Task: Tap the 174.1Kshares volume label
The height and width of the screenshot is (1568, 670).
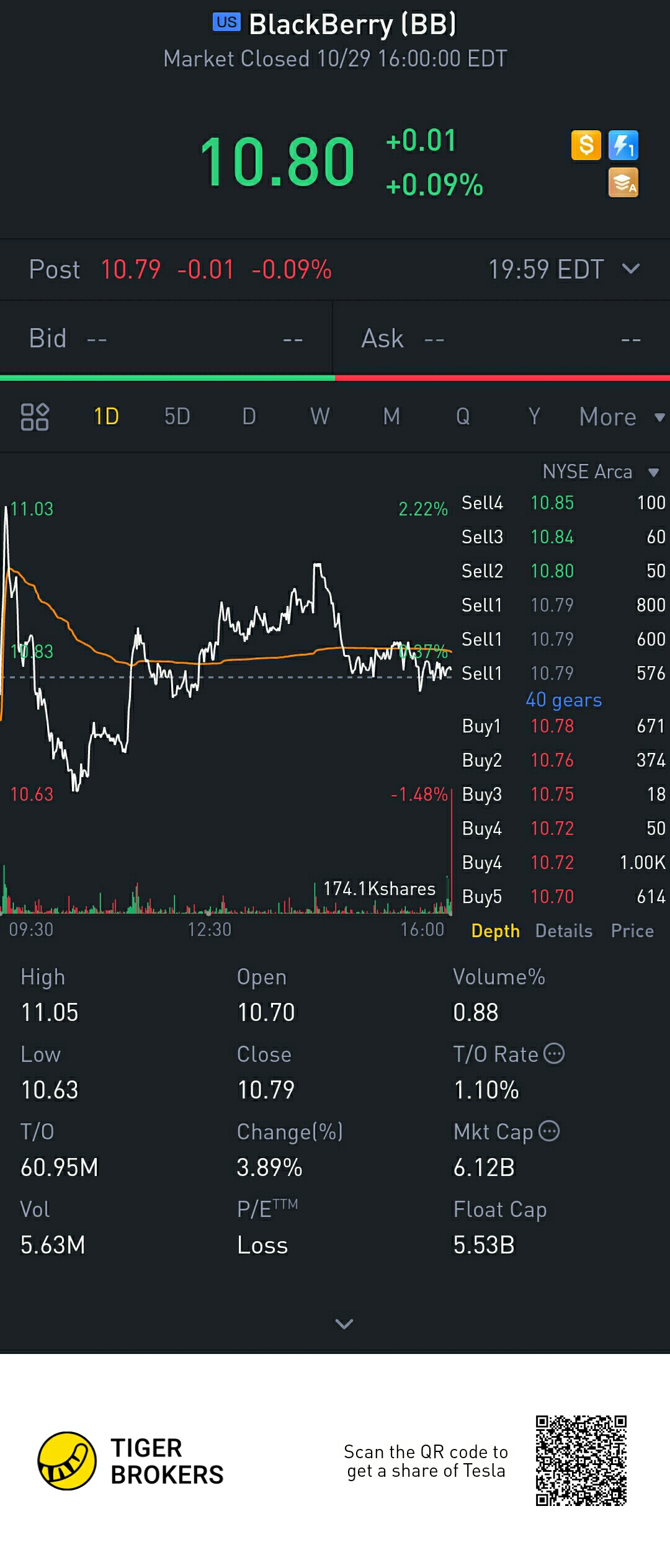Action: 380,889
